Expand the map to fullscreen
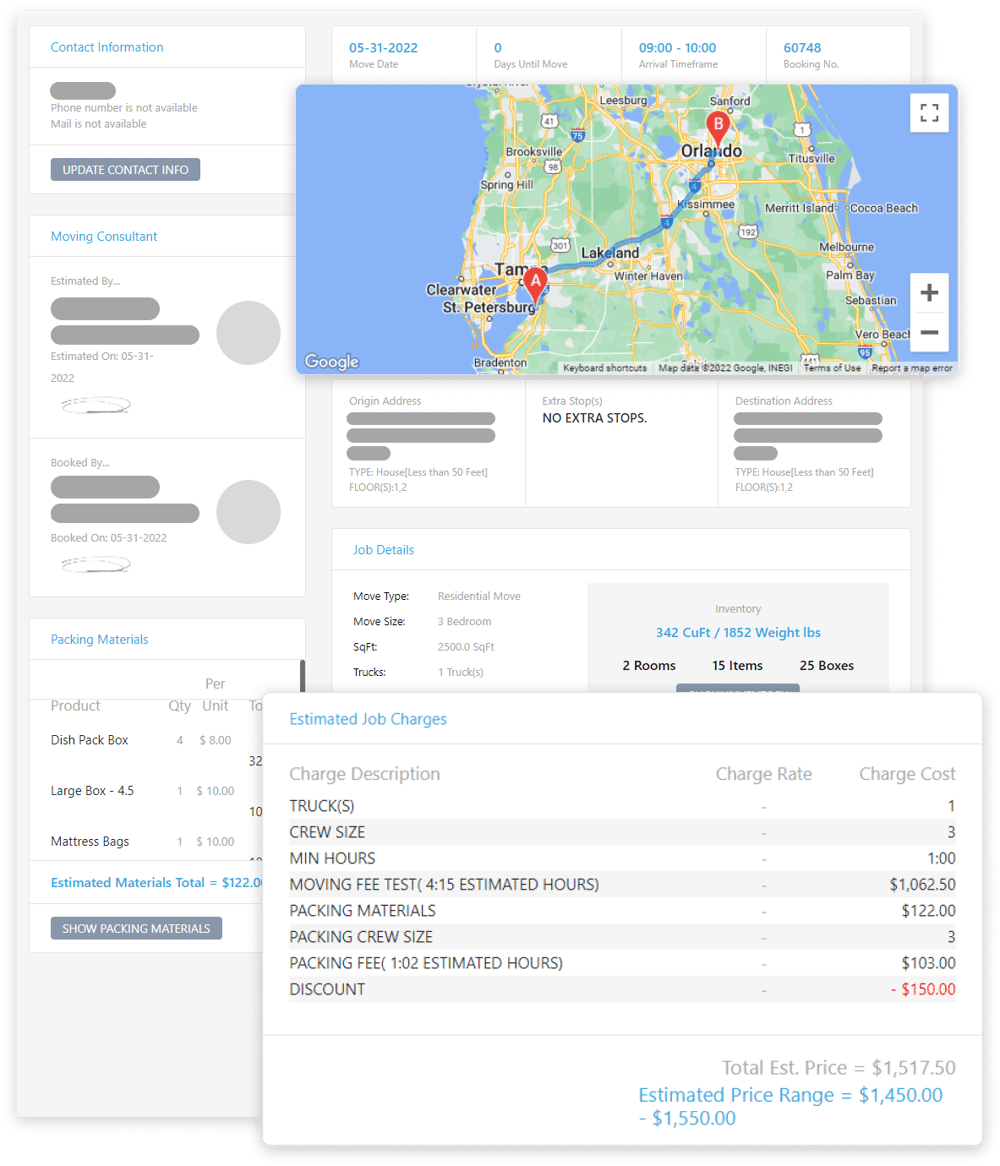This screenshot has height=1166, width=1000. [929, 113]
